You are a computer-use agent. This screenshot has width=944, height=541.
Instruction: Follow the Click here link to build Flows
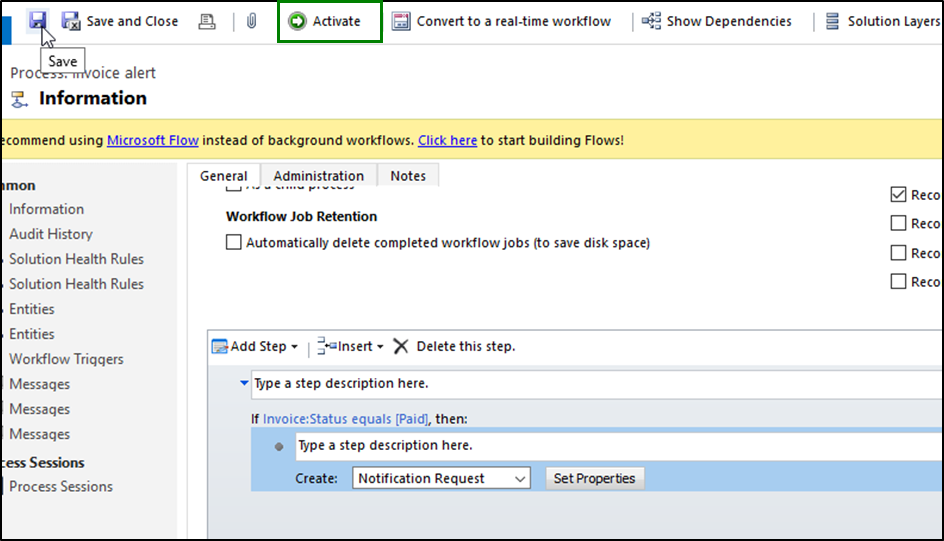[447, 140]
